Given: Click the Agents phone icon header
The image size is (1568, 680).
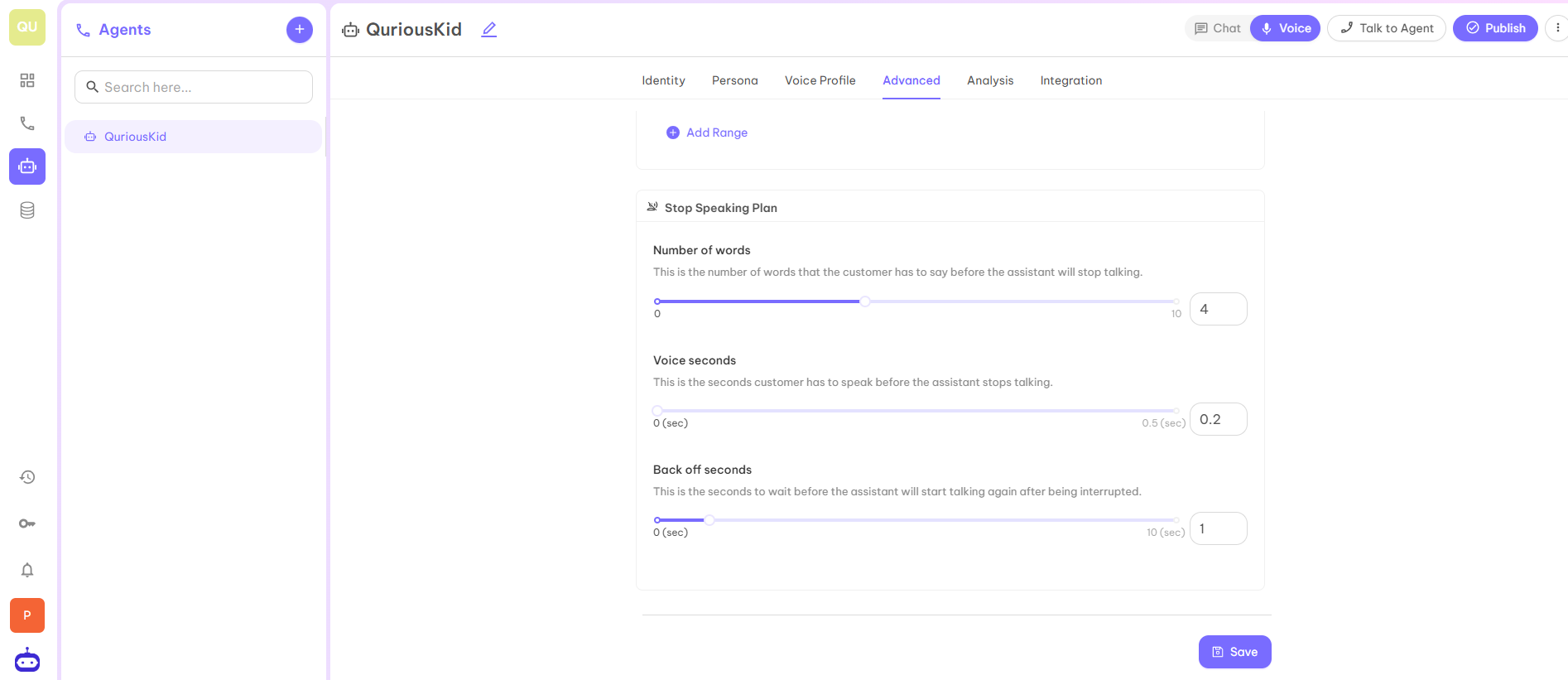Looking at the screenshot, I should (x=83, y=30).
